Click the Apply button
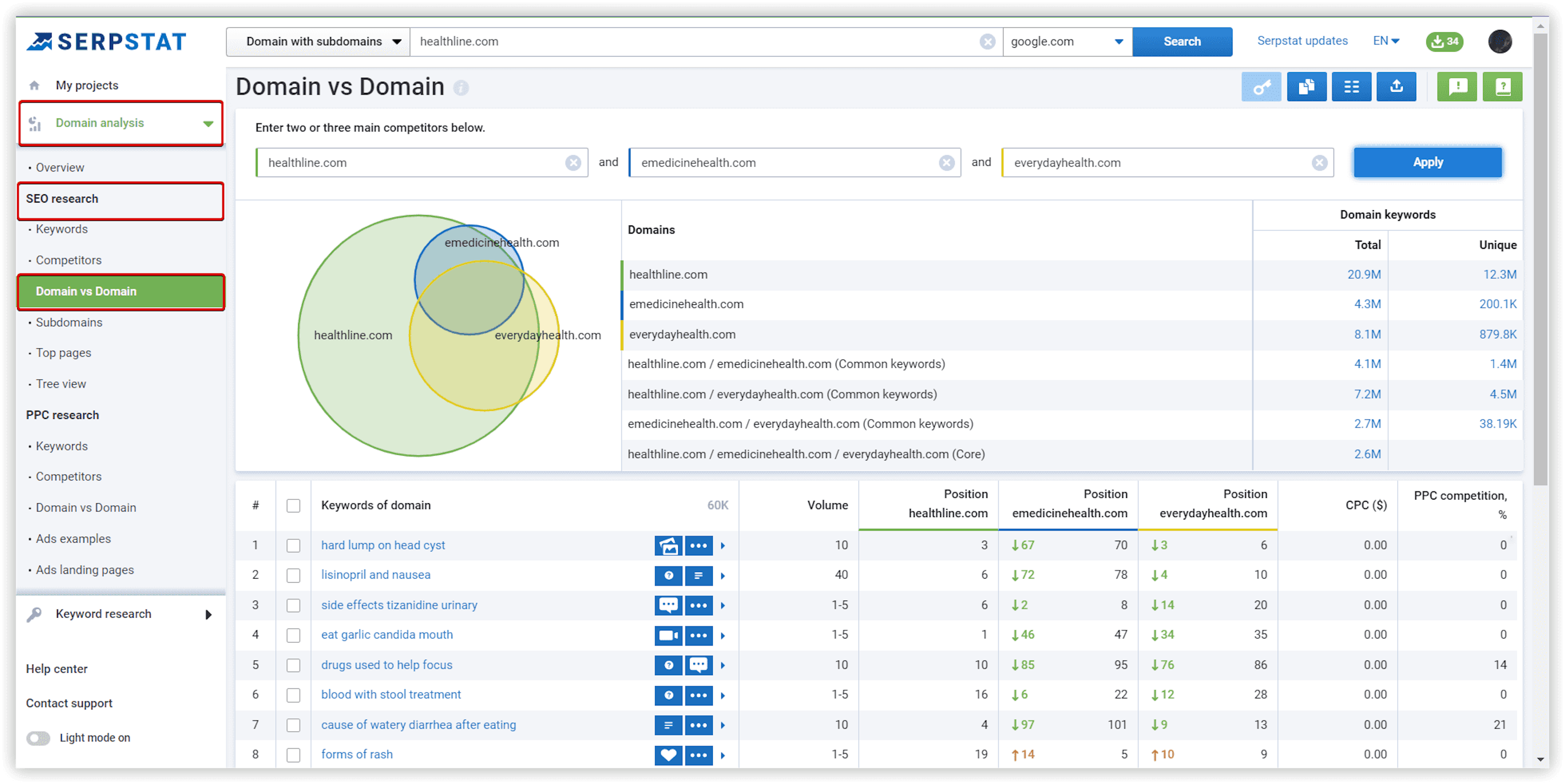This screenshot has width=1565, height=784. coord(1427,162)
